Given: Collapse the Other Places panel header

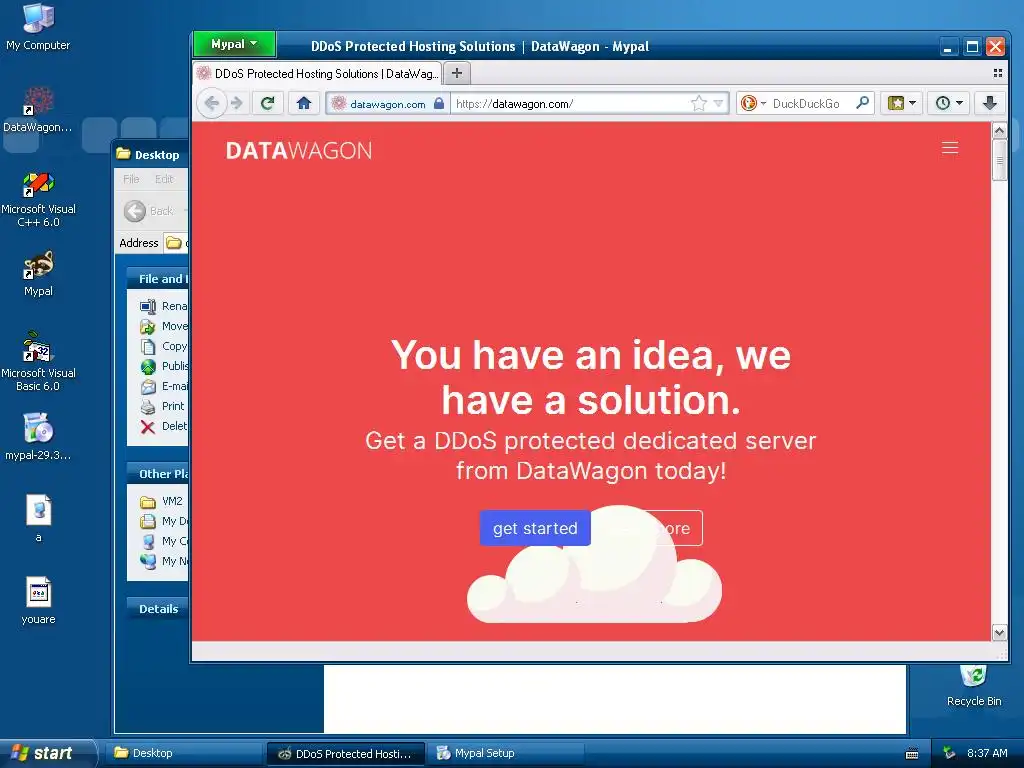Looking at the screenshot, I should tap(157, 474).
